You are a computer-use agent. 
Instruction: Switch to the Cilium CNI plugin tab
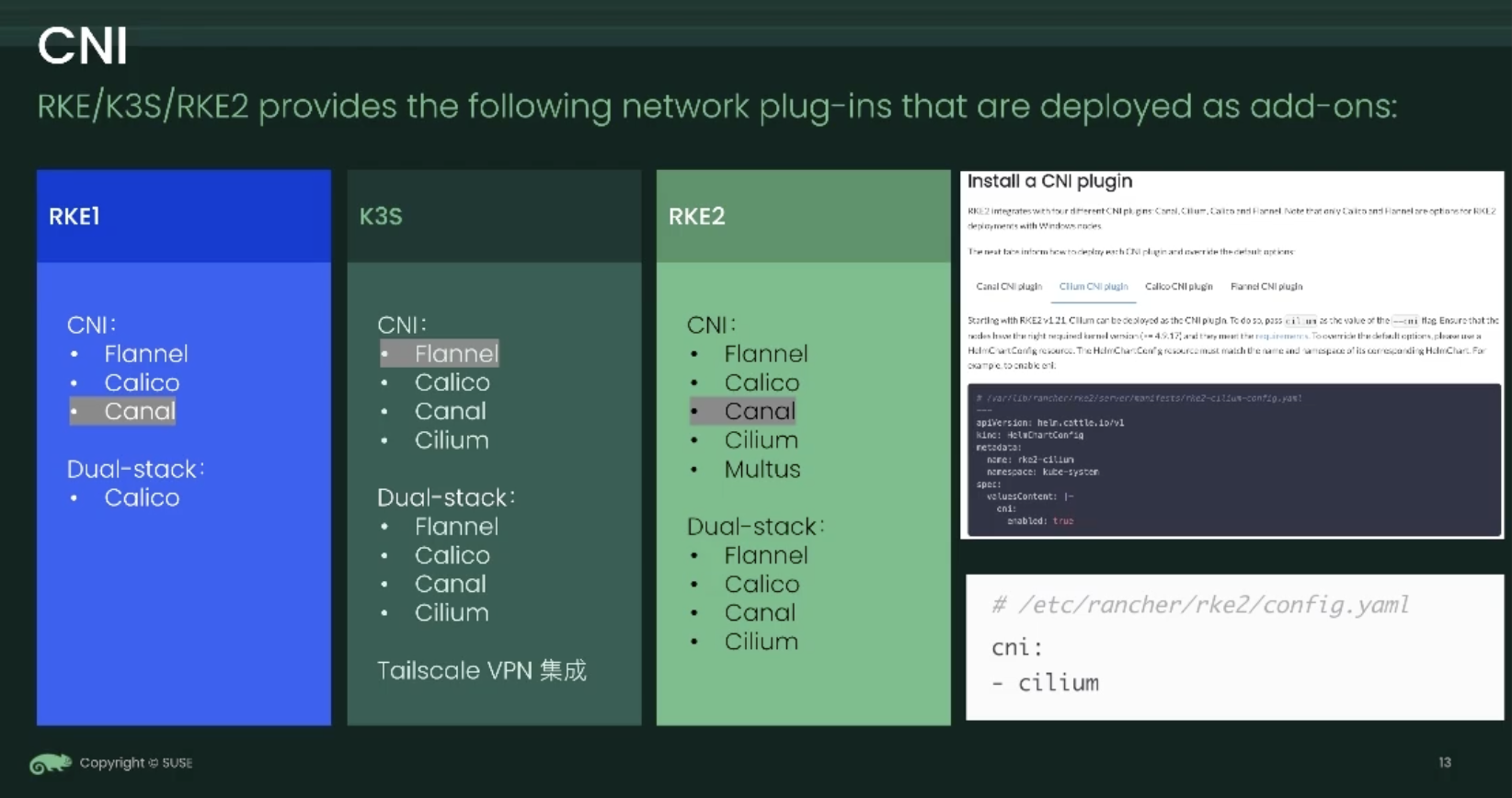pos(1093,287)
